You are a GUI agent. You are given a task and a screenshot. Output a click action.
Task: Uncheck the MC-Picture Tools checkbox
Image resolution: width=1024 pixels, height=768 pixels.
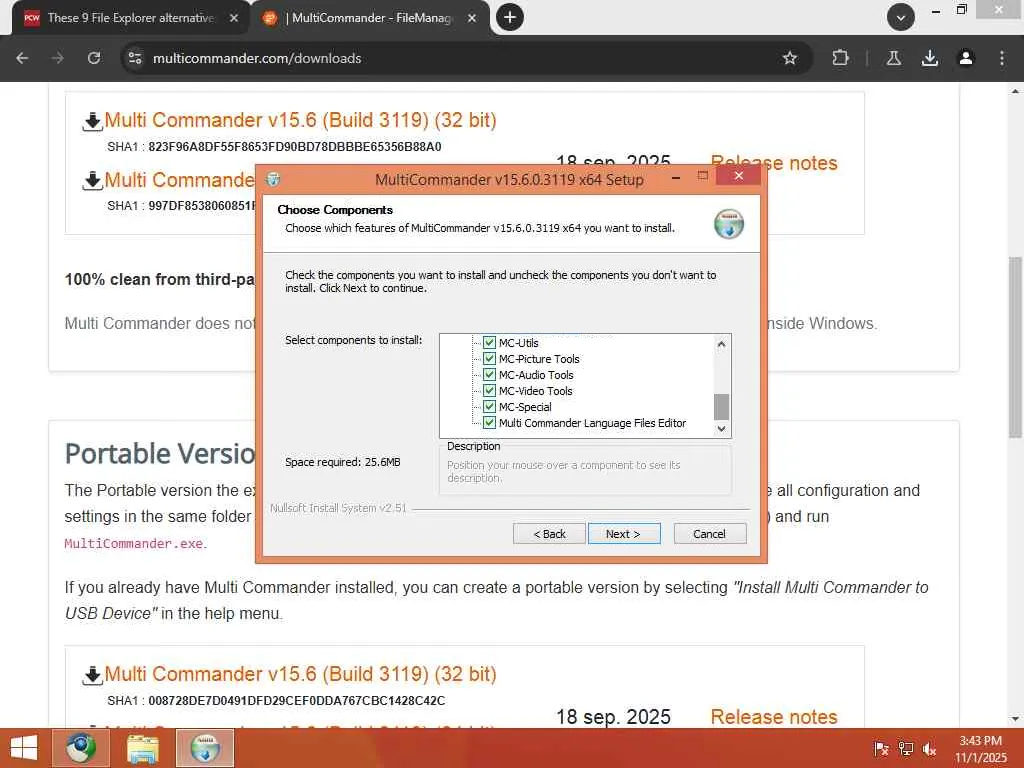pos(489,359)
